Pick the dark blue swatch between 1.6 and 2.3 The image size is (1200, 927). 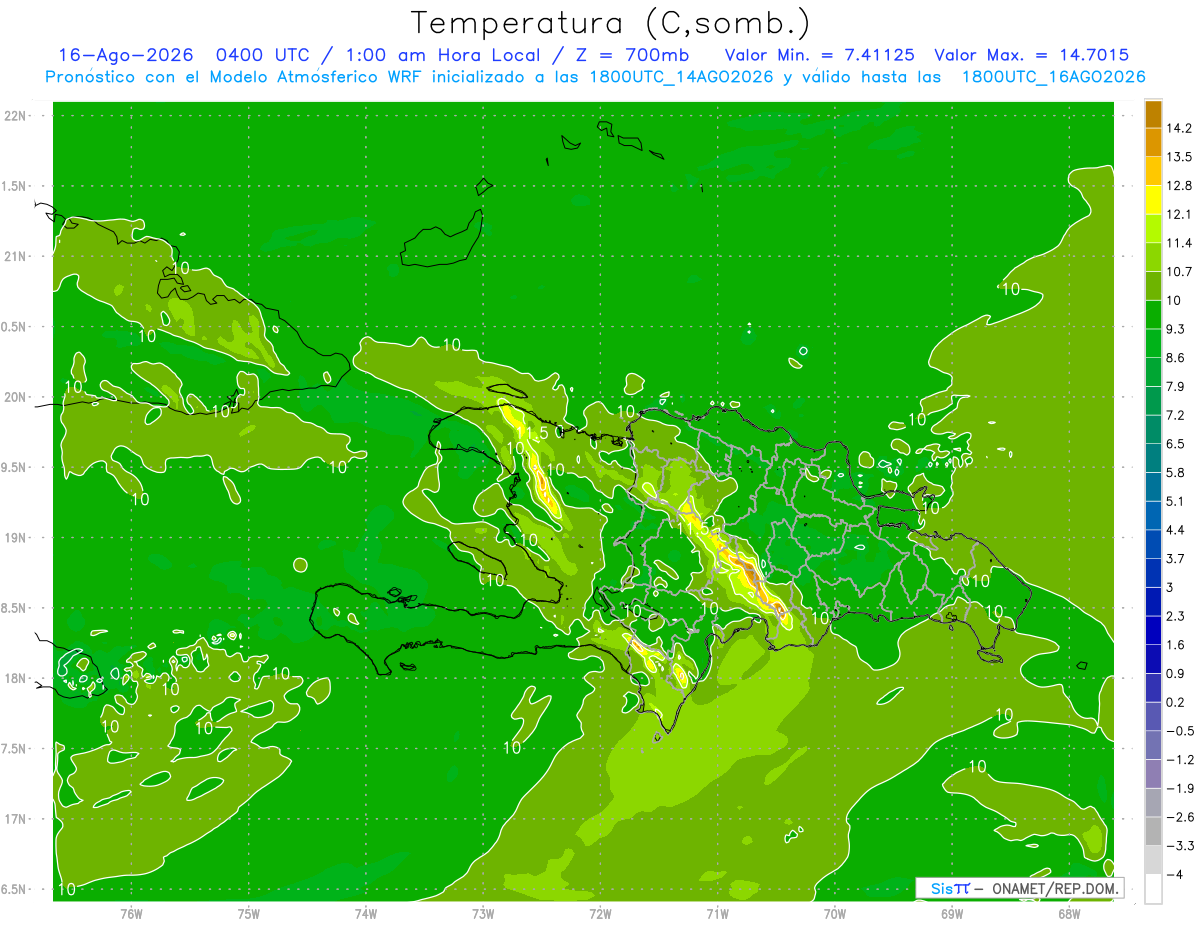coord(1153,630)
